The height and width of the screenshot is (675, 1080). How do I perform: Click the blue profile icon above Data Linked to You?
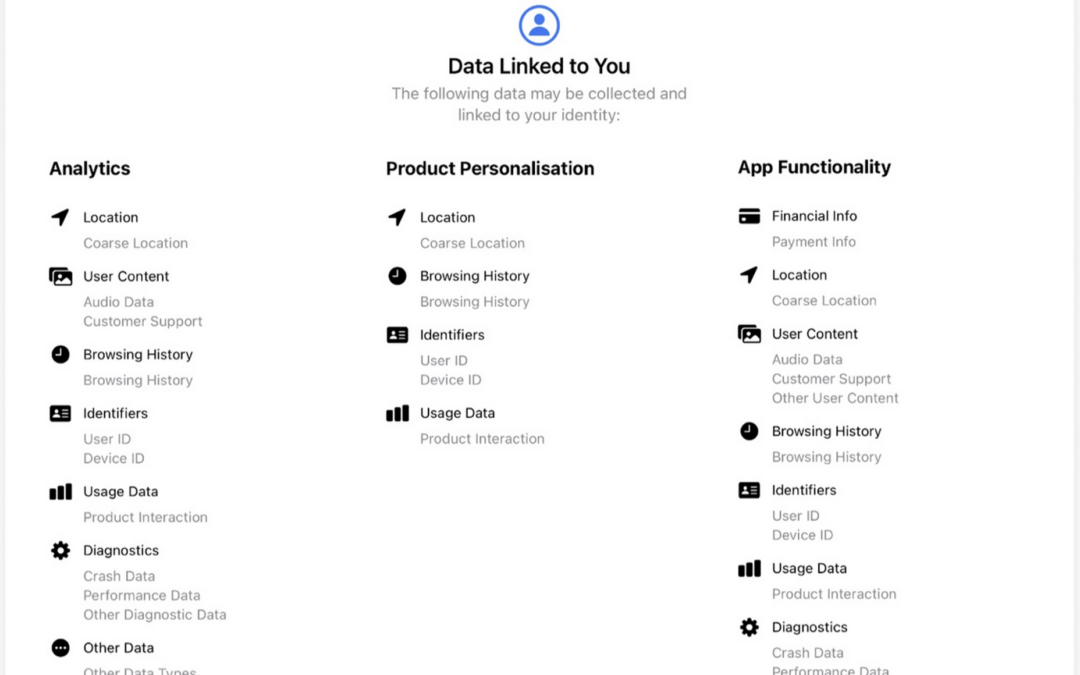(x=539, y=25)
